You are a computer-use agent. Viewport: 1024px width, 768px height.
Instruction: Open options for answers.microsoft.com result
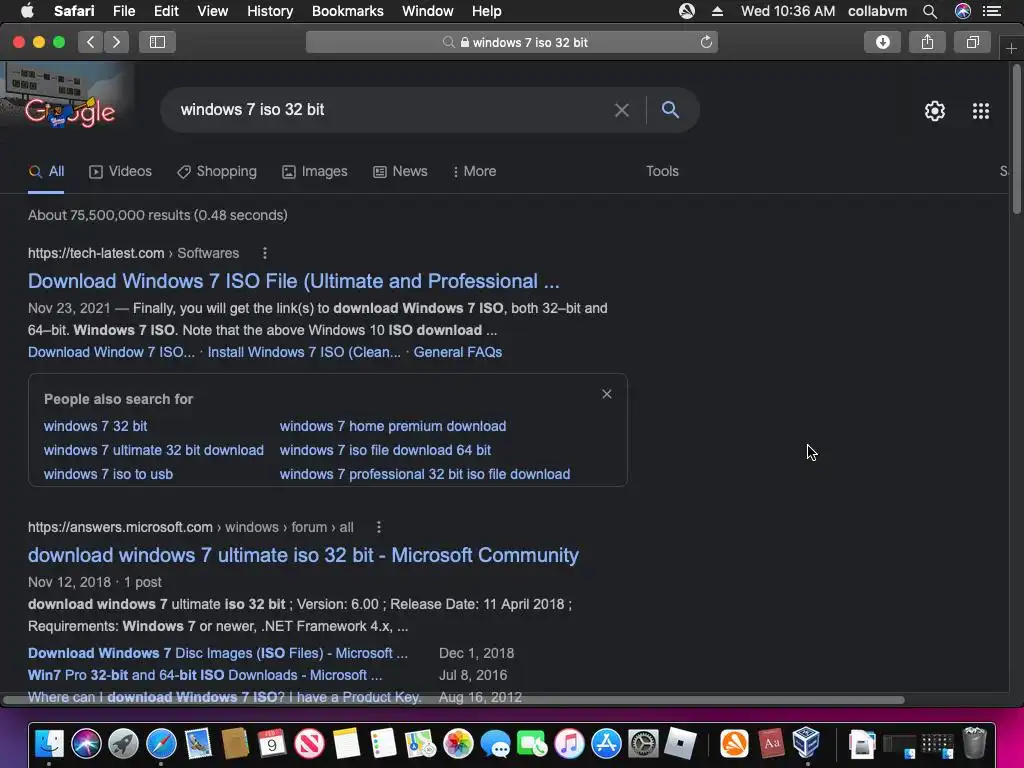coord(379,527)
